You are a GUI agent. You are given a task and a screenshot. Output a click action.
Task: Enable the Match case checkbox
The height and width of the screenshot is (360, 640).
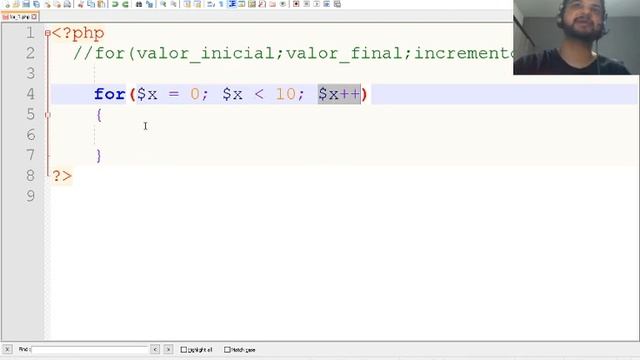pyautogui.click(x=227, y=350)
